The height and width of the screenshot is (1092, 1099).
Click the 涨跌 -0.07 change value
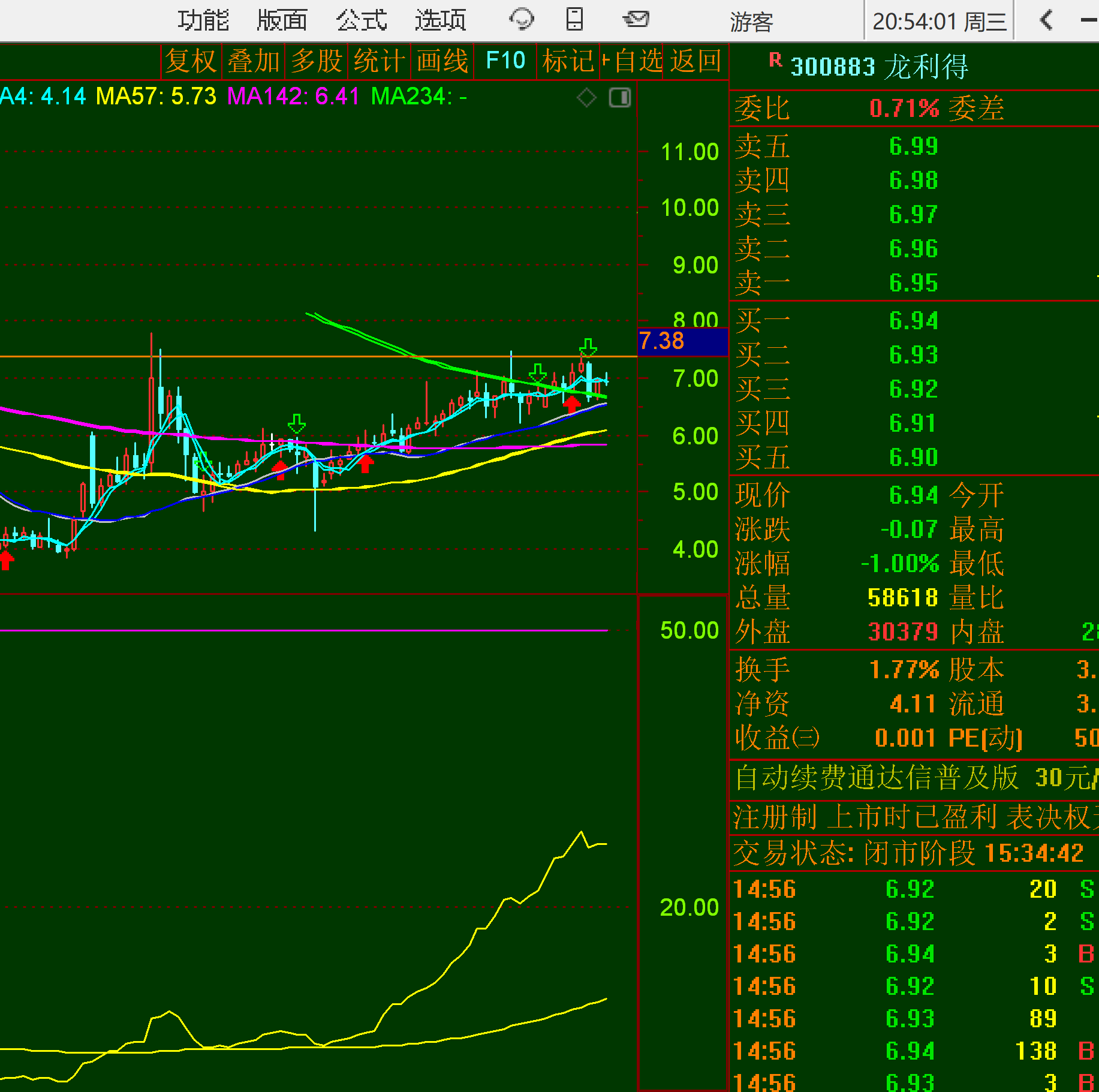pos(909,530)
